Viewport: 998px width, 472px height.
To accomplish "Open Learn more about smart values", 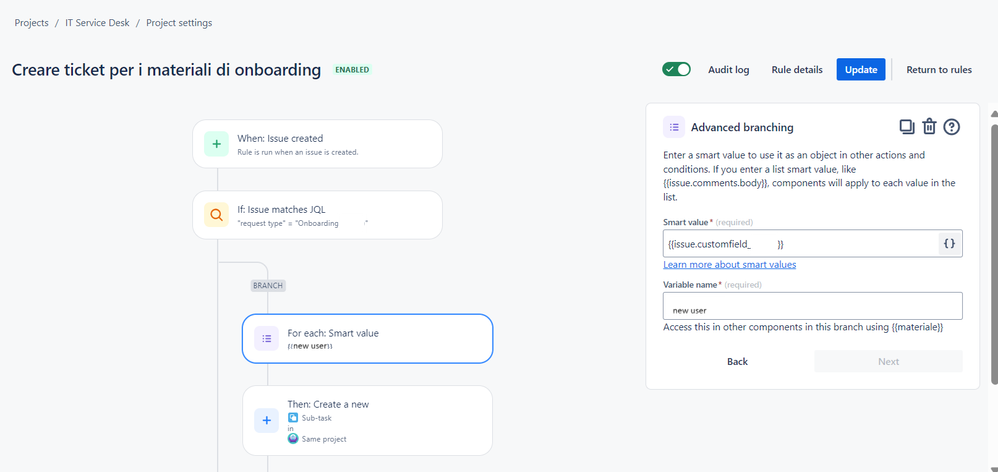I will [729, 265].
